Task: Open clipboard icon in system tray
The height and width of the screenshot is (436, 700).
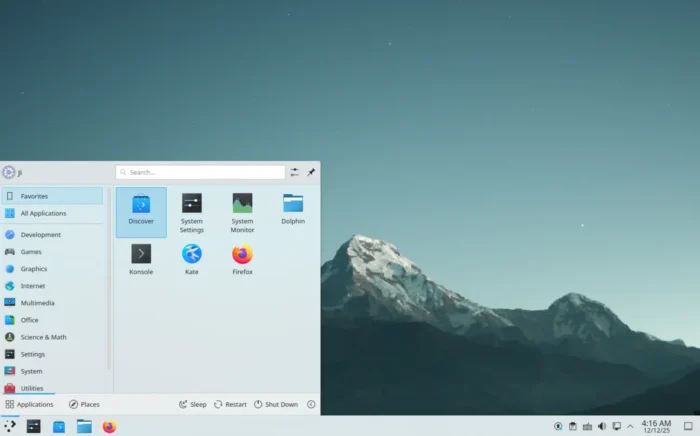Action: (x=572, y=426)
